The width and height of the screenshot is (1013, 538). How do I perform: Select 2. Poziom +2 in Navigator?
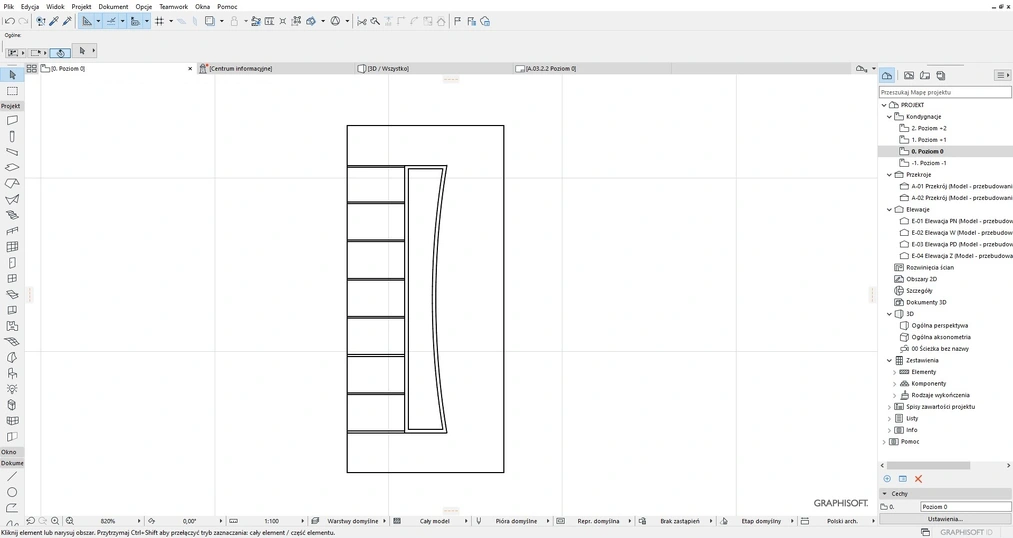pos(928,129)
